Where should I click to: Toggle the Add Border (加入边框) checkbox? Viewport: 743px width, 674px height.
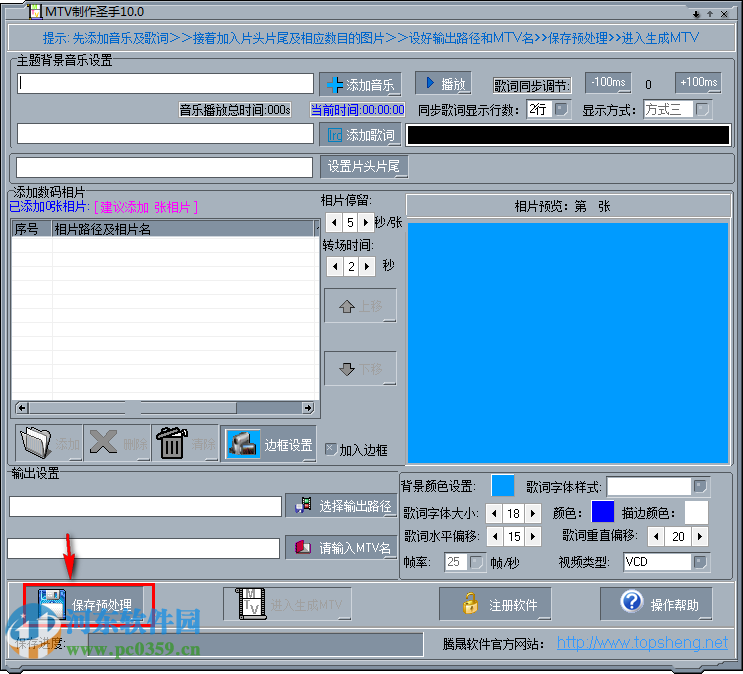coord(331,449)
